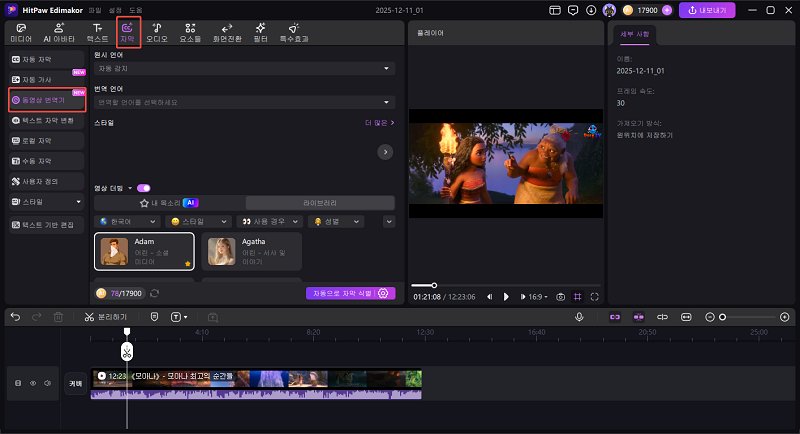The height and width of the screenshot is (434, 800).
Task: Open the user account avatar
Action: click(x=609, y=10)
